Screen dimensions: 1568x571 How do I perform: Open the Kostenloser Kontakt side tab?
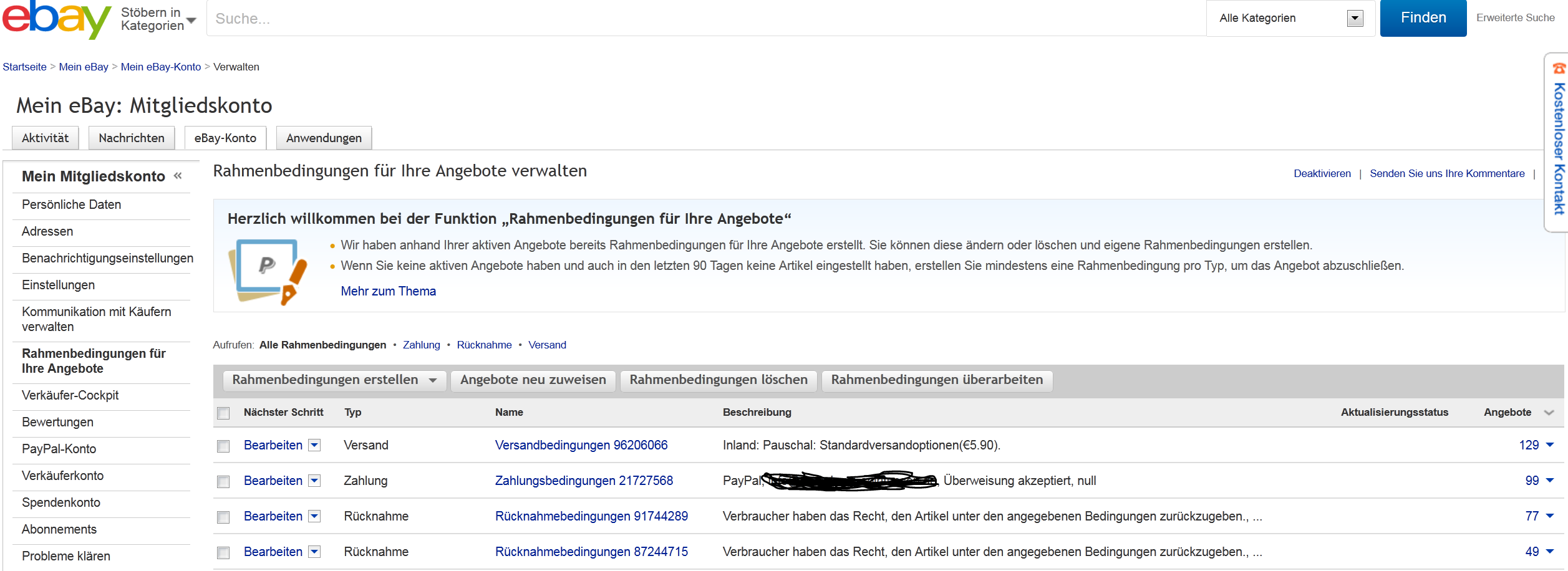pos(1558,142)
